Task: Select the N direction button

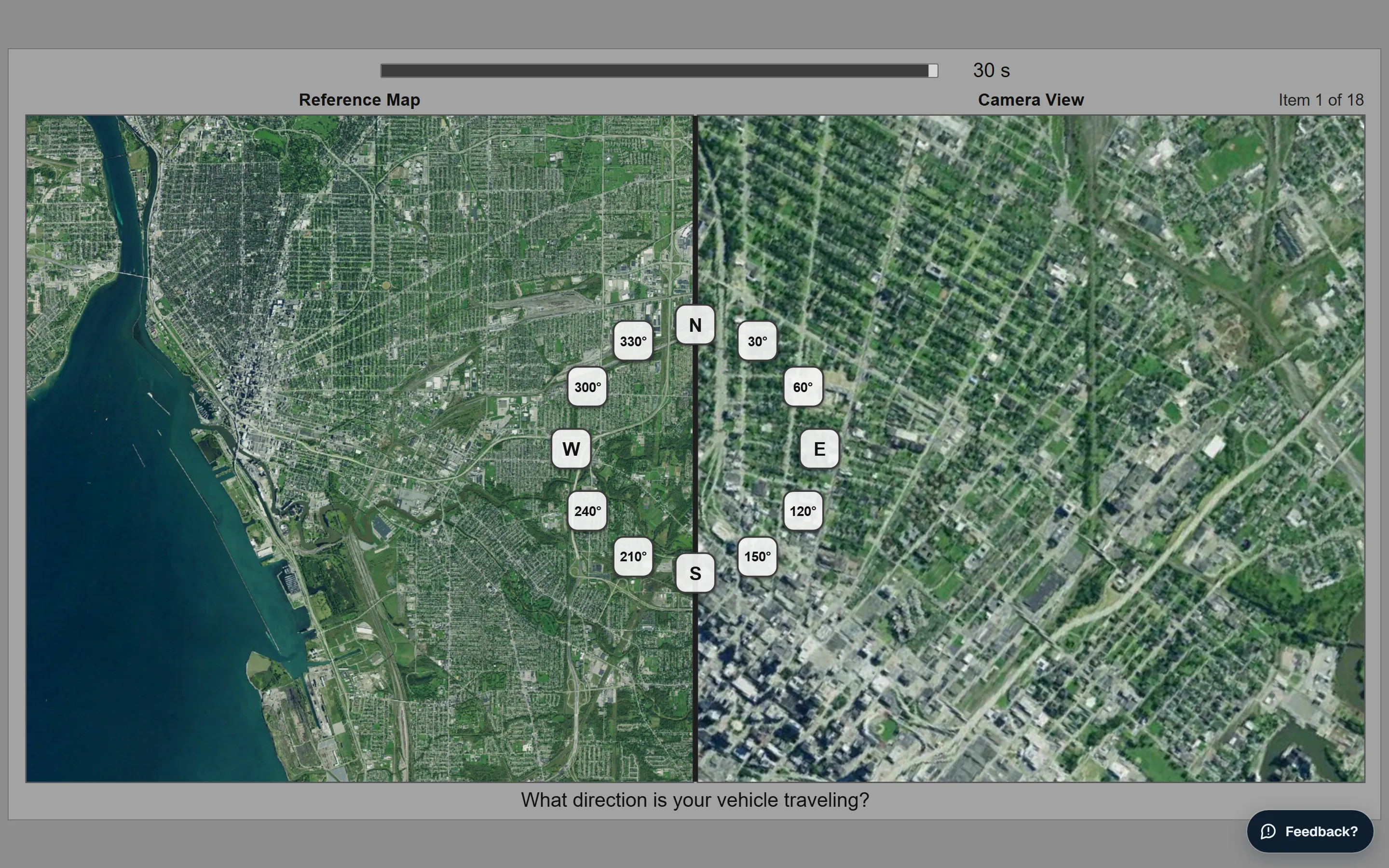Action: tap(695, 325)
